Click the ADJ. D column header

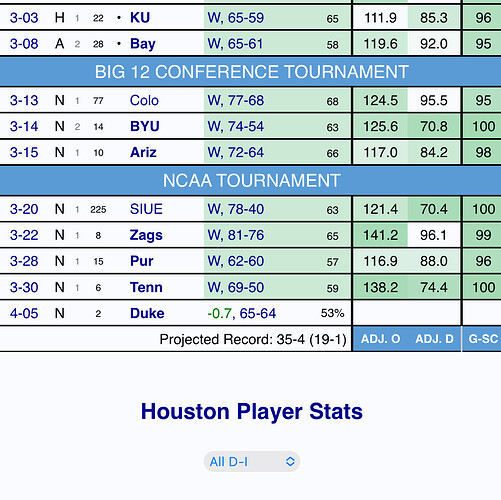(434, 339)
